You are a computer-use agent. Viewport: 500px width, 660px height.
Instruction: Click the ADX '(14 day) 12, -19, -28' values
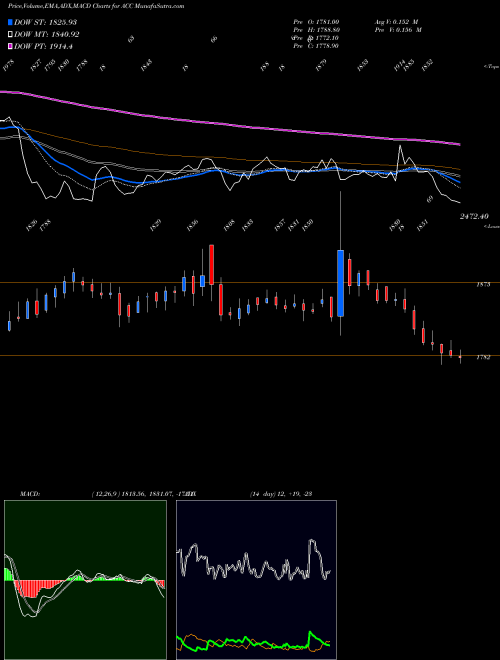[x=280, y=494]
